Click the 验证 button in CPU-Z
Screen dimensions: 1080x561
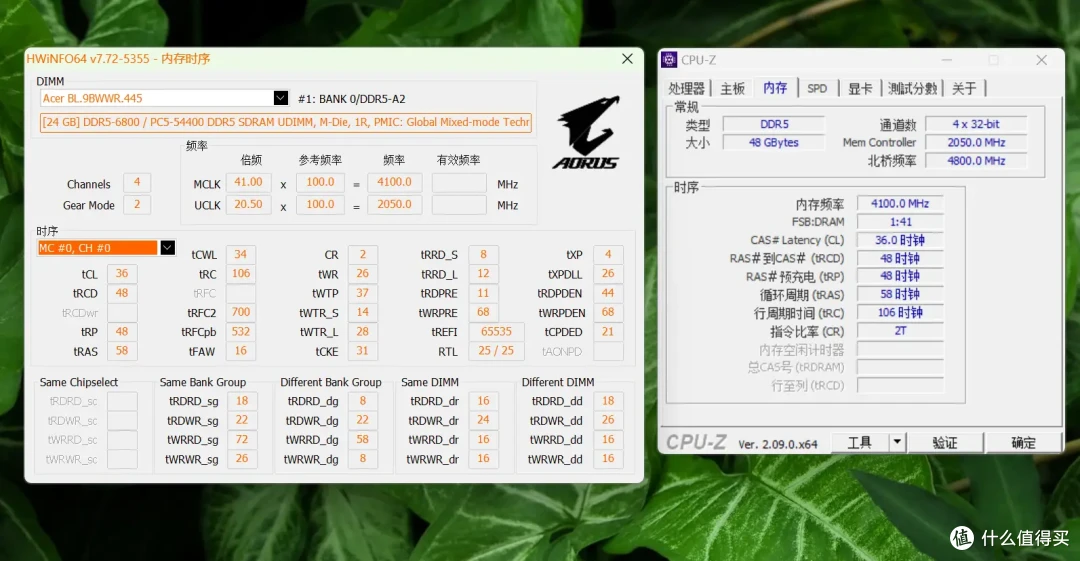click(945, 442)
